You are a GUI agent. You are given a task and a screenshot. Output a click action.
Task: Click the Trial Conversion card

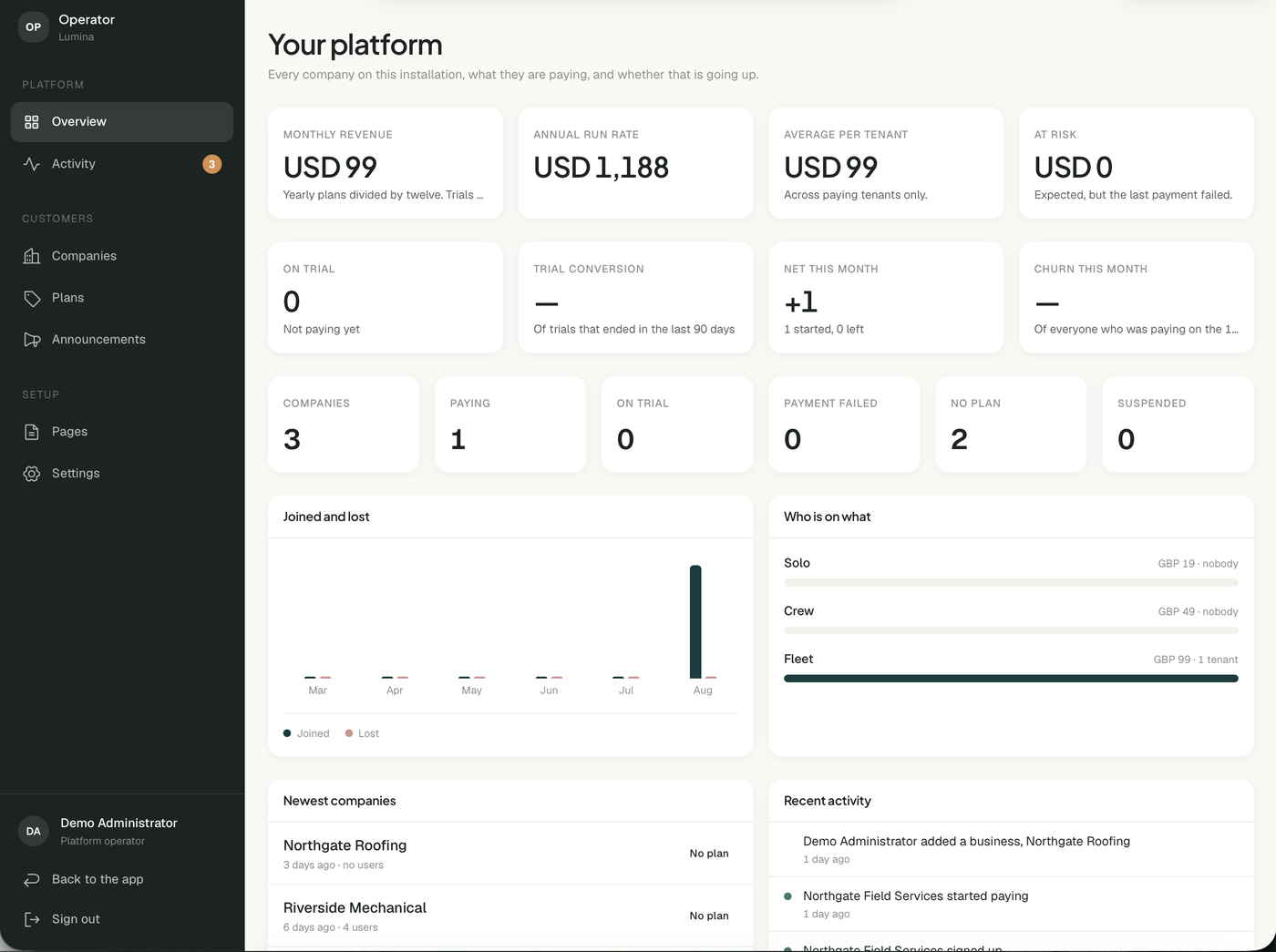click(x=635, y=297)
